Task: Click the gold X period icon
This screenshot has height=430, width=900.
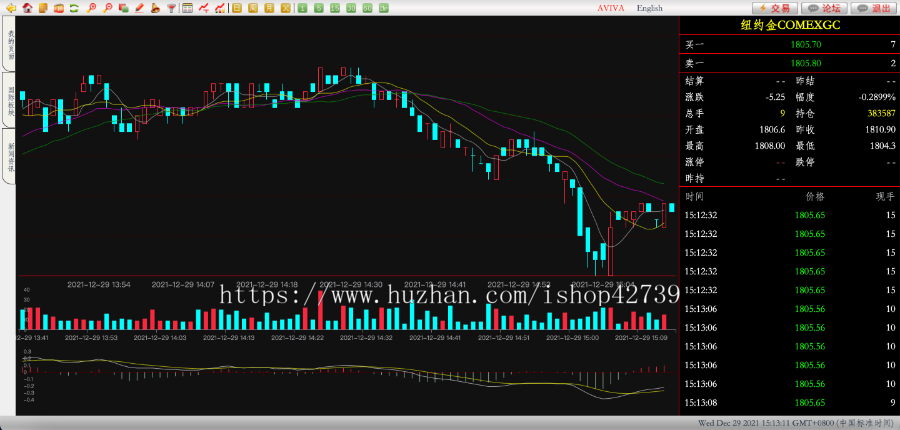Action: tap(285, 8)
